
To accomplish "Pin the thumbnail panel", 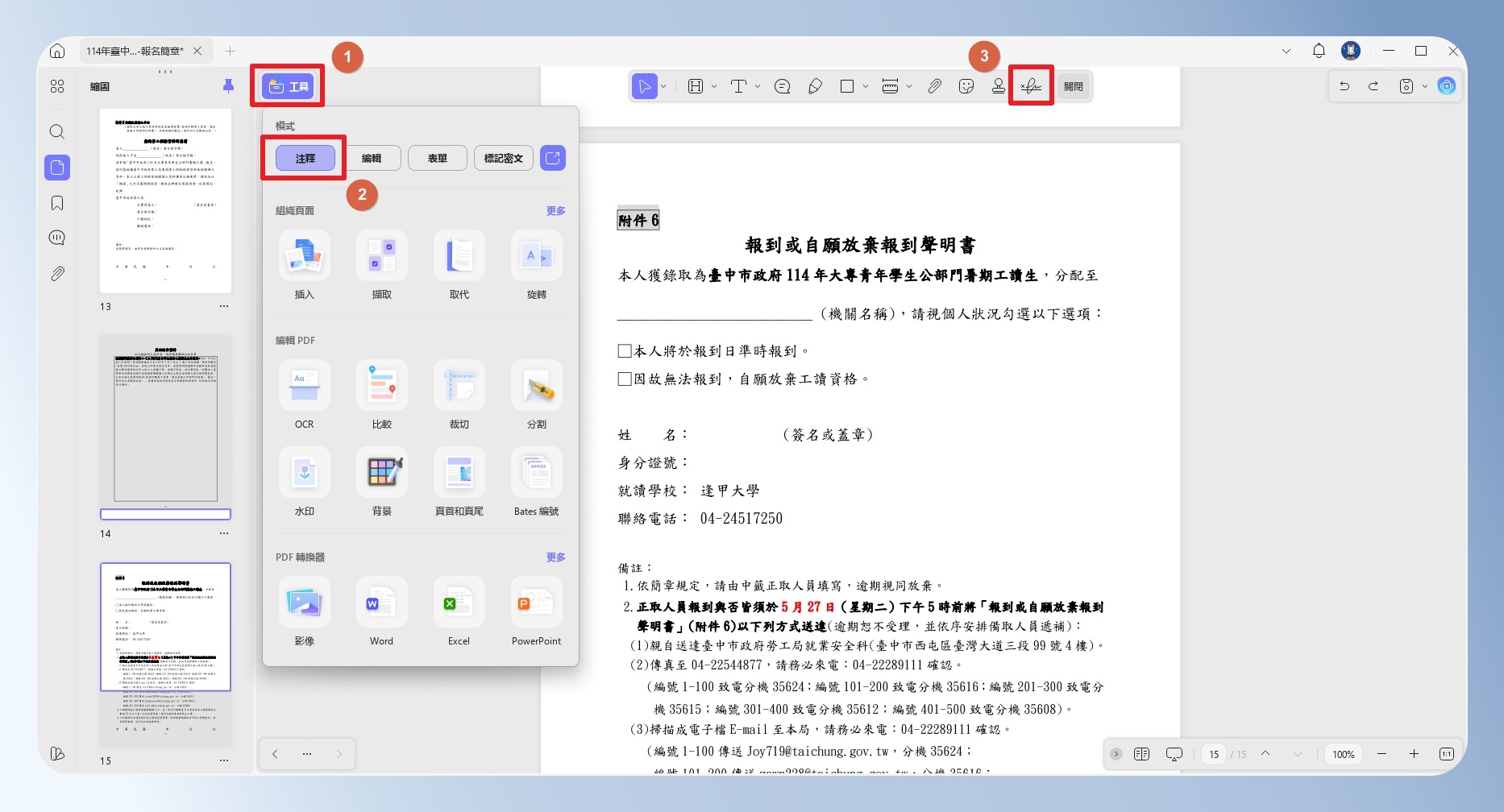I will coord(228,86).
